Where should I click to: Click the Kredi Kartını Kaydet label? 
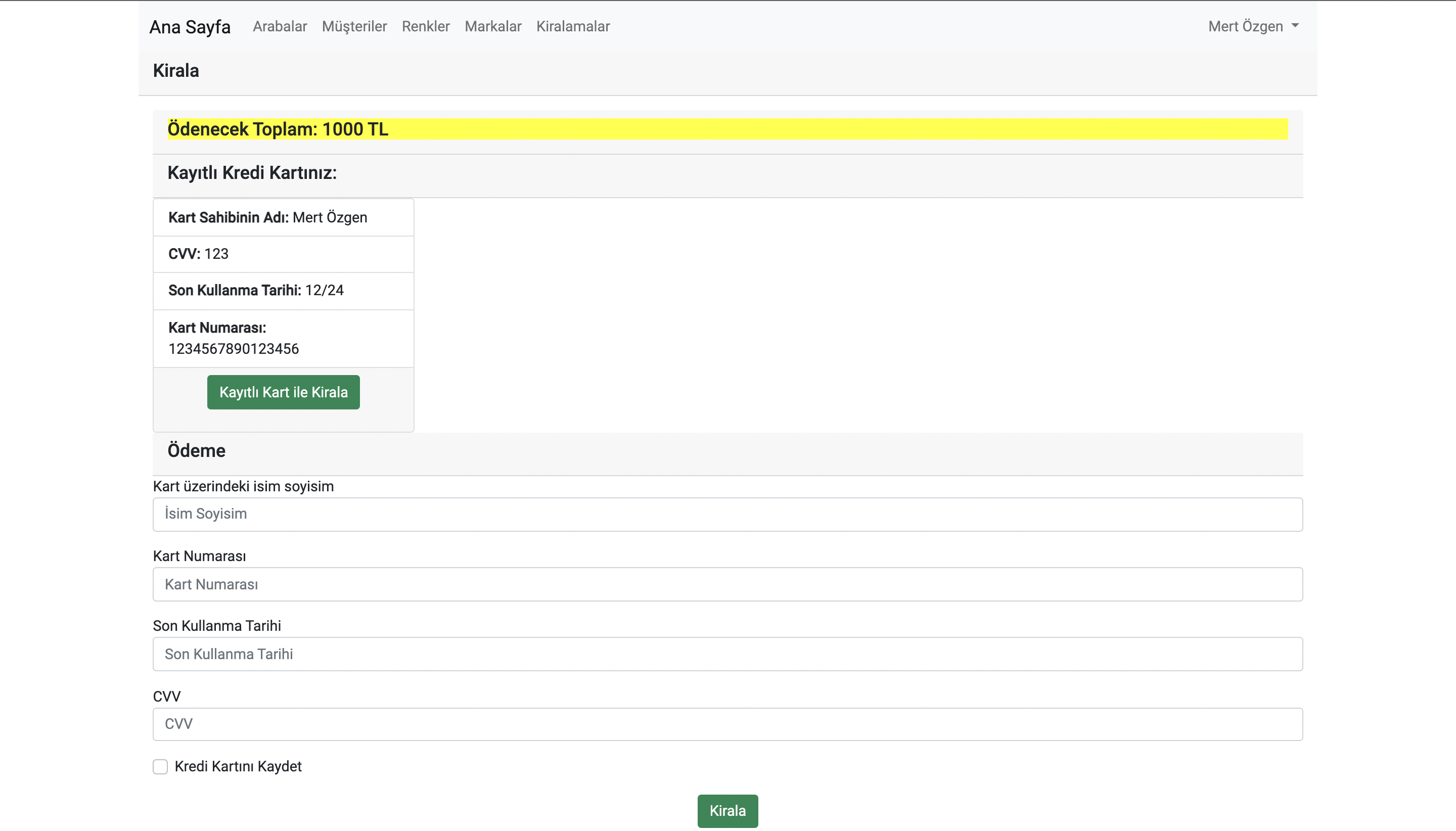[238, 766]
